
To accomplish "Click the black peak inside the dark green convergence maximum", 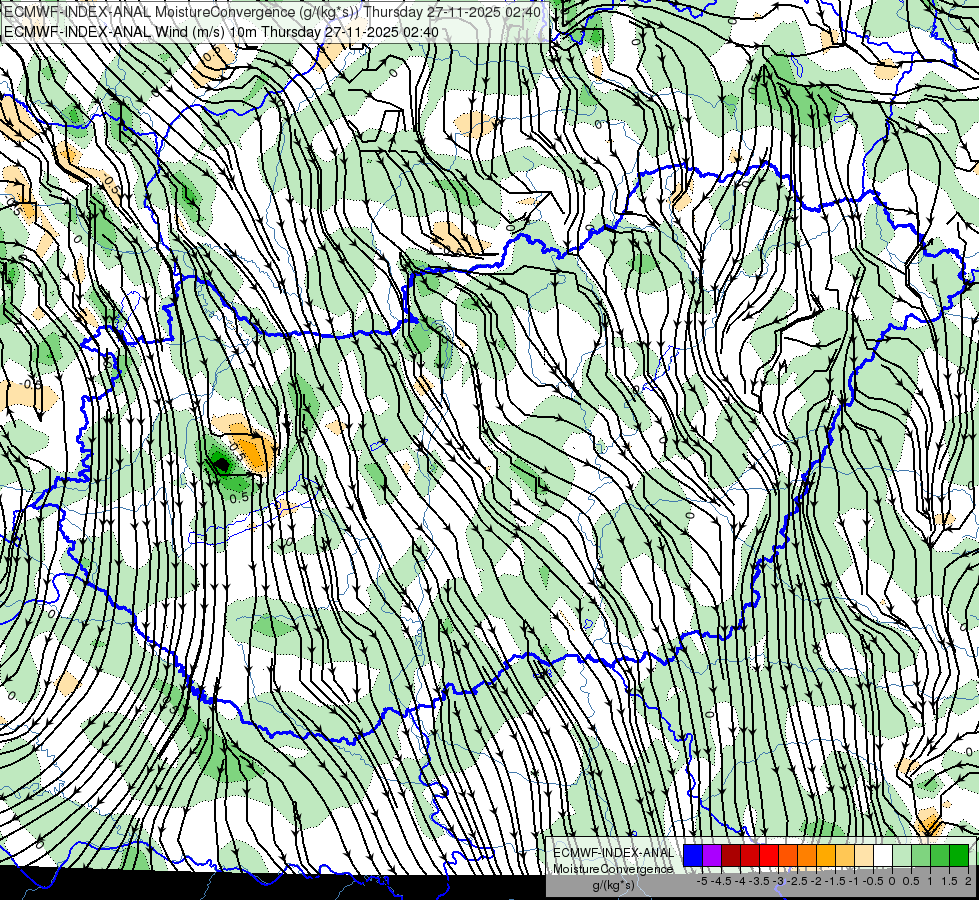I will [x=222, y=463].
